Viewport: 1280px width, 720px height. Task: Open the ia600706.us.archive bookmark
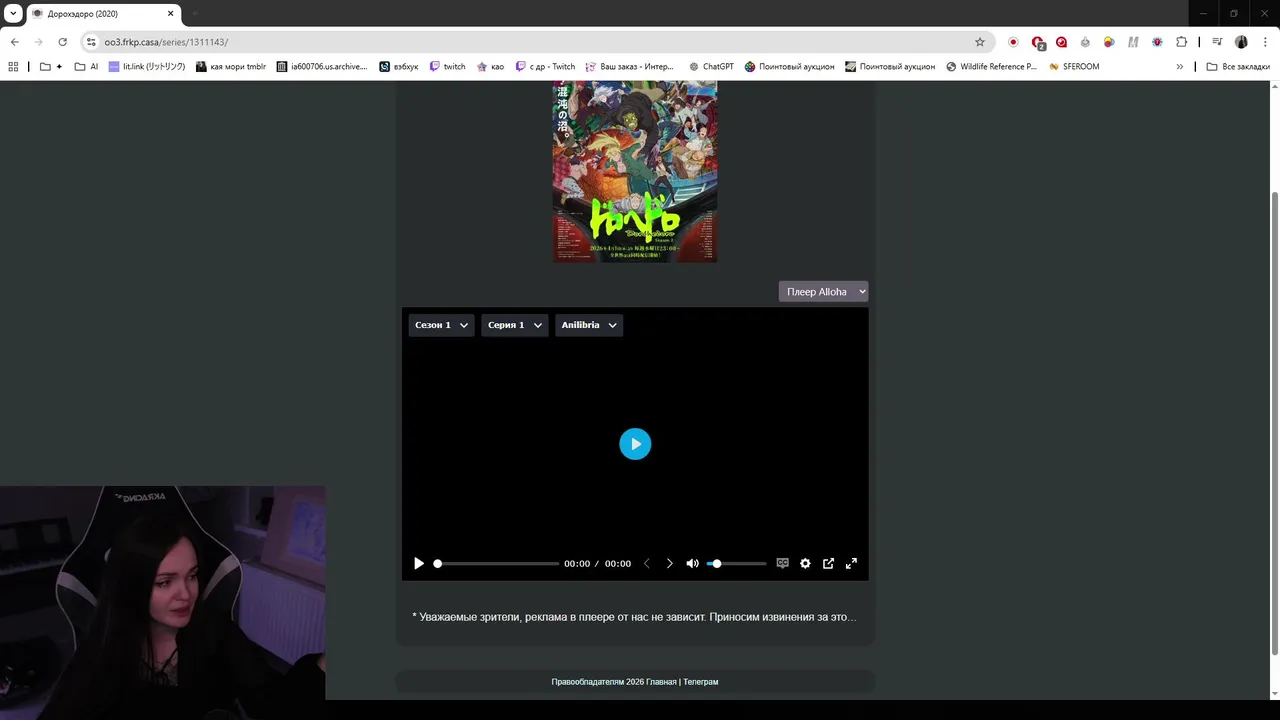[x=322, y=67]
